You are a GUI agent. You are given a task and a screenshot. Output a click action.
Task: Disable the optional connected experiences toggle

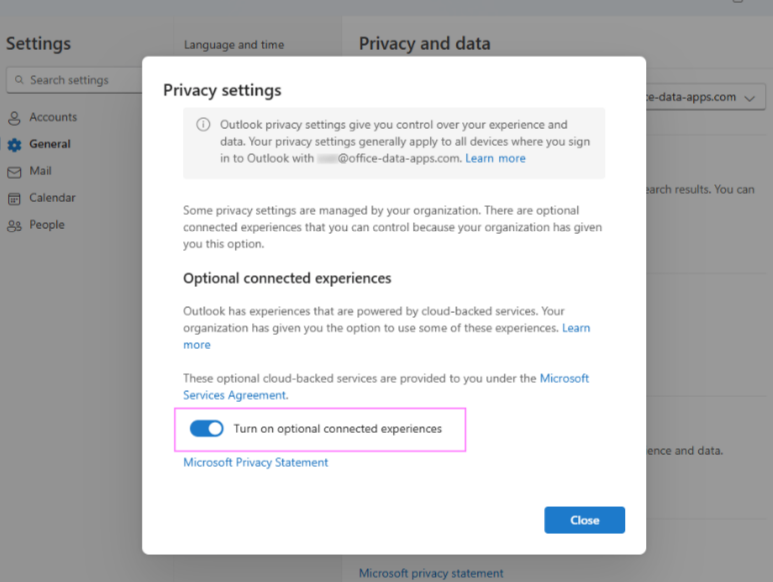pyautogui.click(x=207, y=429)
